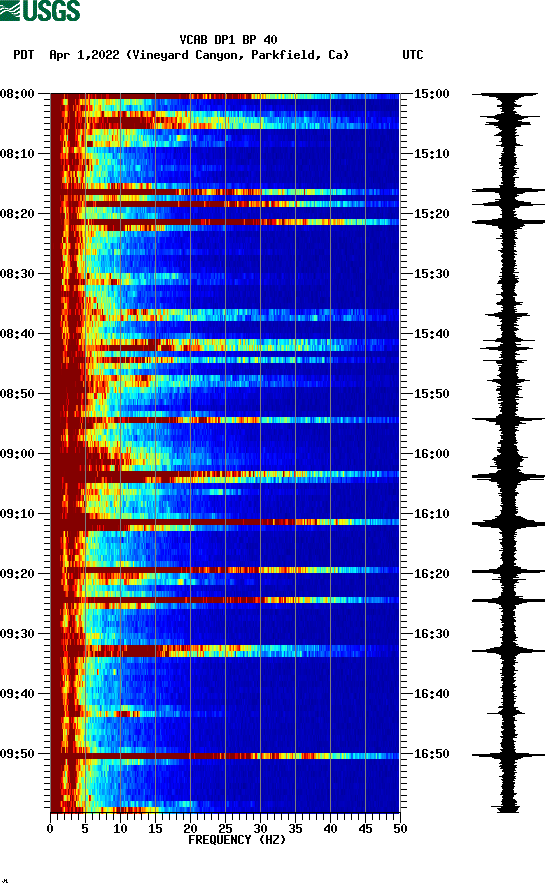The image size is (552, 892).
Task: Click the date text Apr 1,2022
Action: (x=84, y=55)
